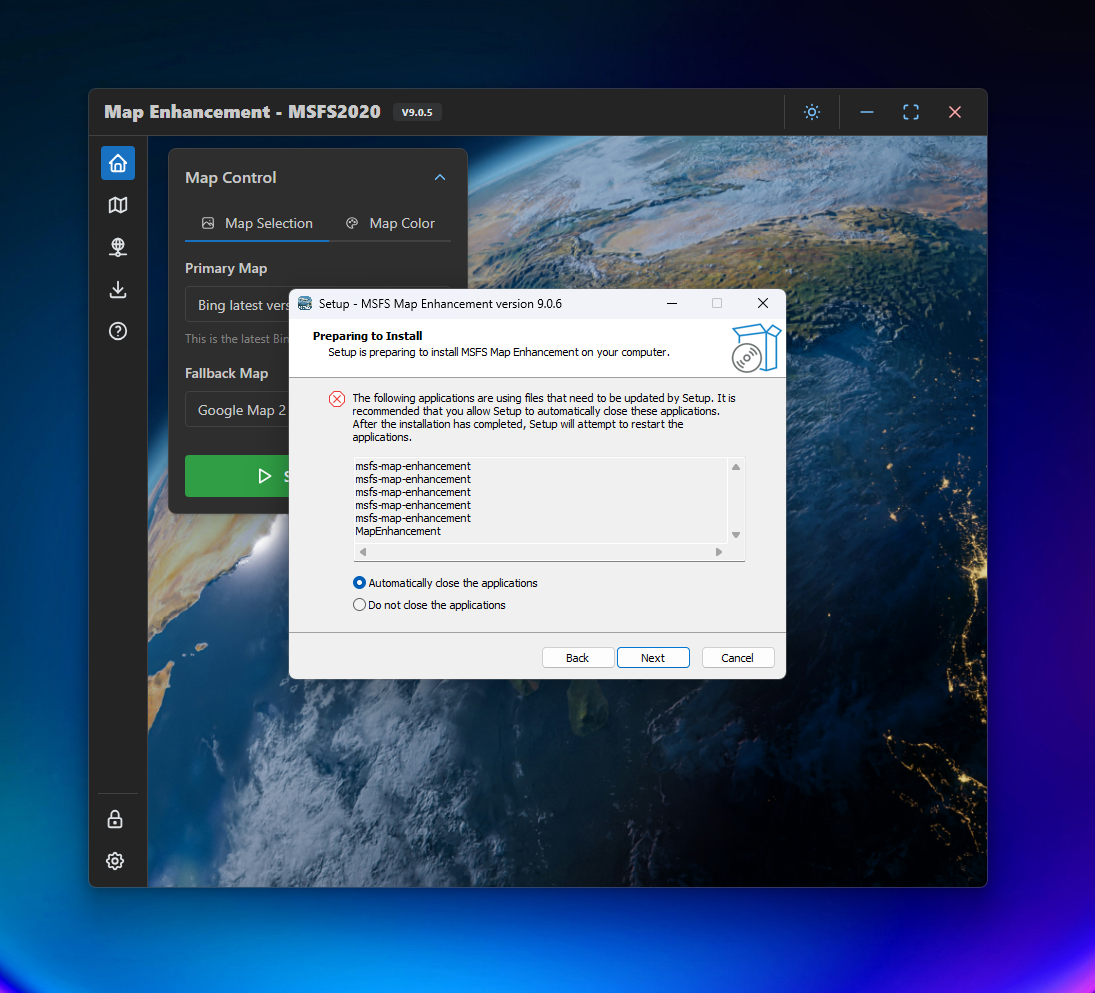The image size is (1095, 993).
Task: Click the lock icon in sidebar
Action: [115, 819]
